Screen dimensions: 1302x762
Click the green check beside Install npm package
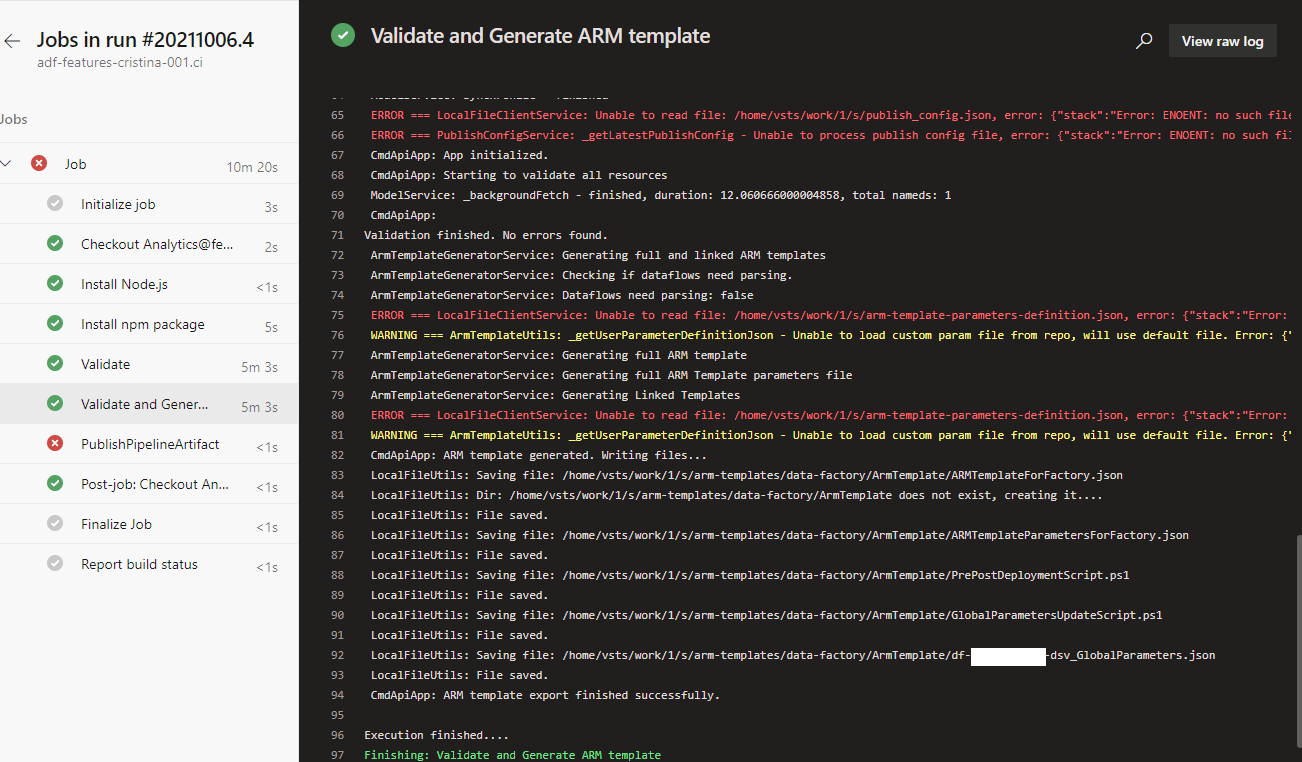click(55, 323)
